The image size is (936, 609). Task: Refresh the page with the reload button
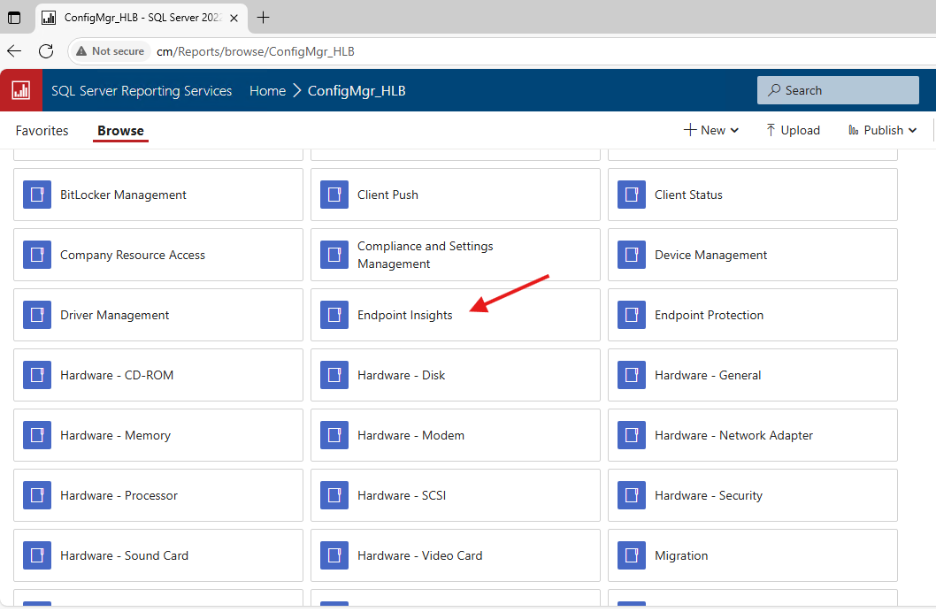[43, 51]
